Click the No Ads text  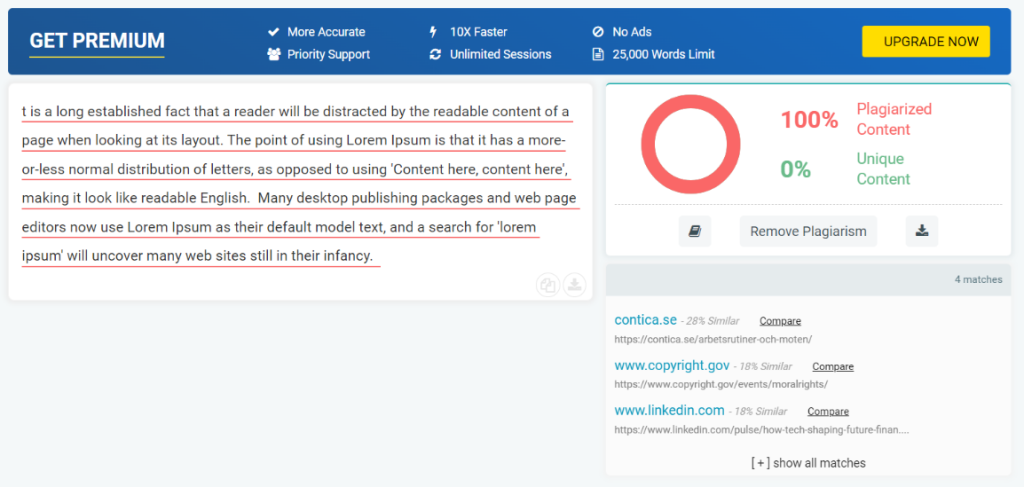click(632, 32)
